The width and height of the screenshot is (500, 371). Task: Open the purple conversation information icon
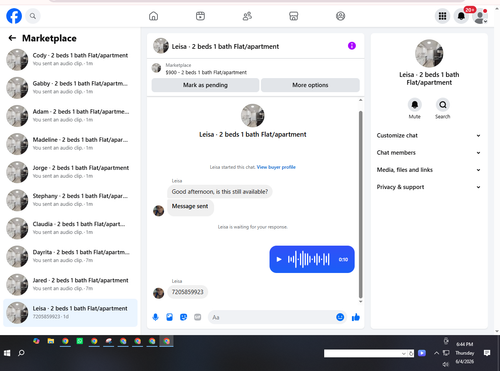coord(352,46)
